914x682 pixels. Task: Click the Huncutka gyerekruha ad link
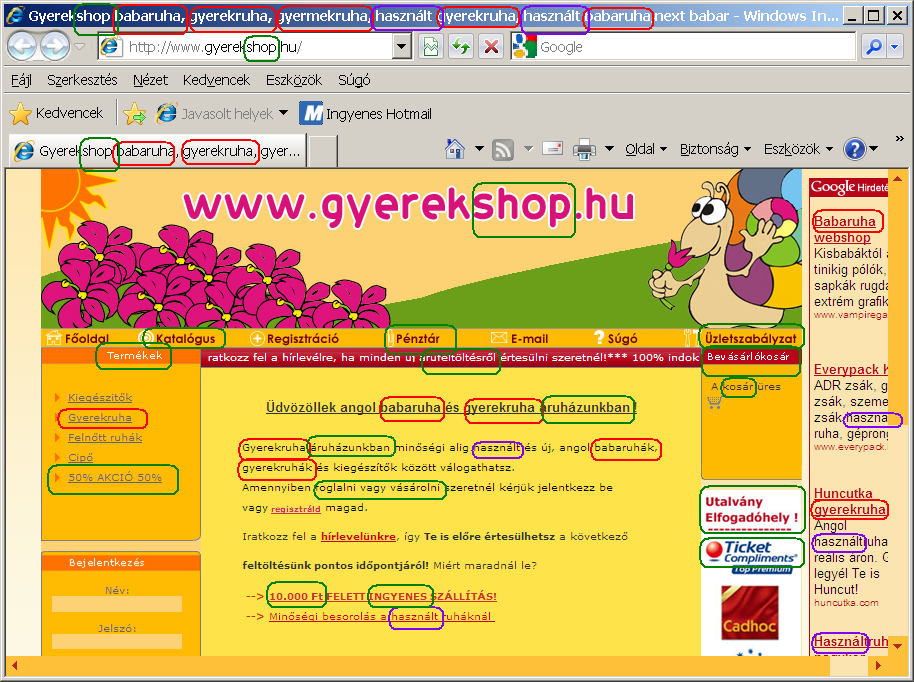tap(850, 501)
